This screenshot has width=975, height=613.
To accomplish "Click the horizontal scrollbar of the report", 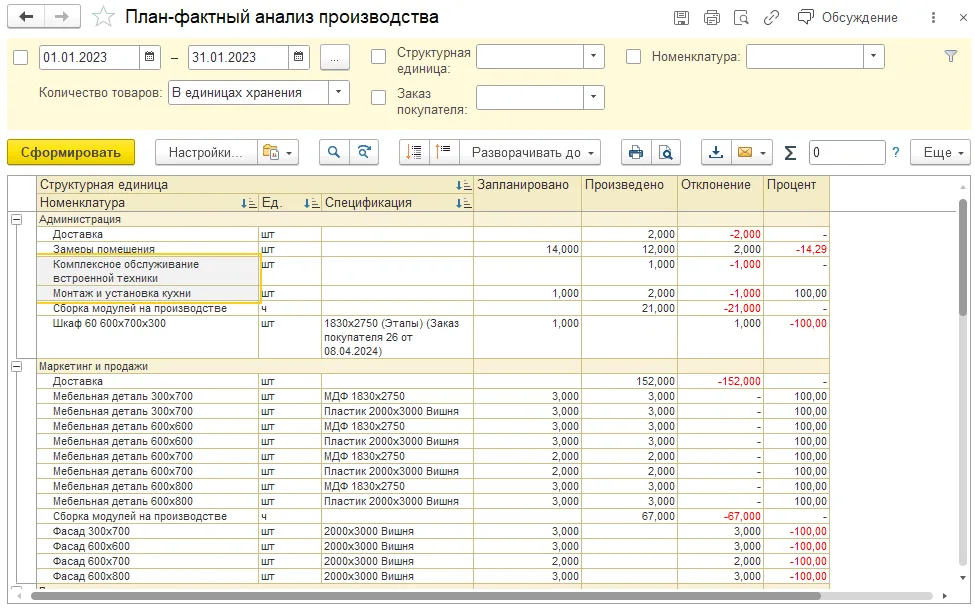I will 426,596.
